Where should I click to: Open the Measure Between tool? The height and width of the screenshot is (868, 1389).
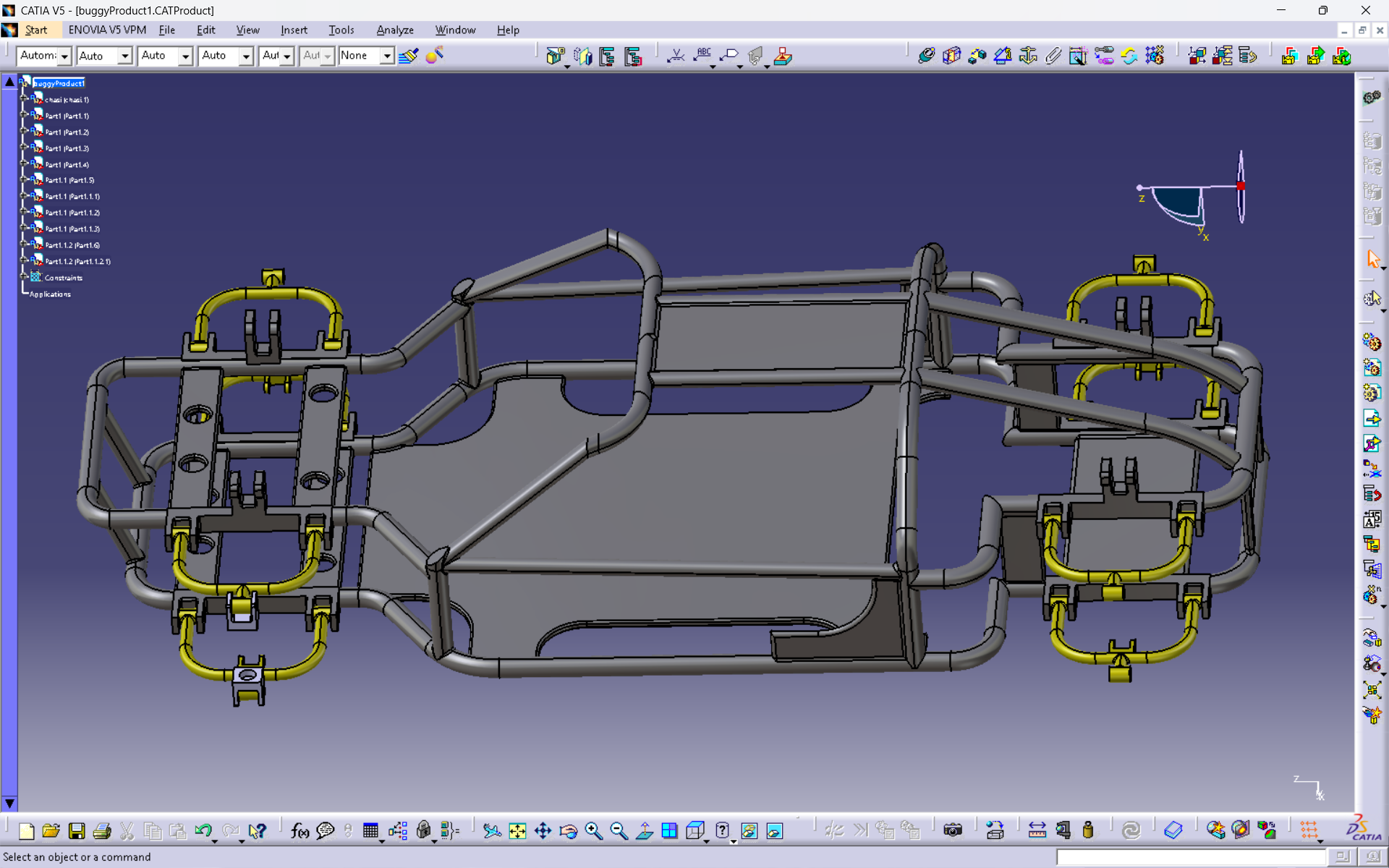1037,830
